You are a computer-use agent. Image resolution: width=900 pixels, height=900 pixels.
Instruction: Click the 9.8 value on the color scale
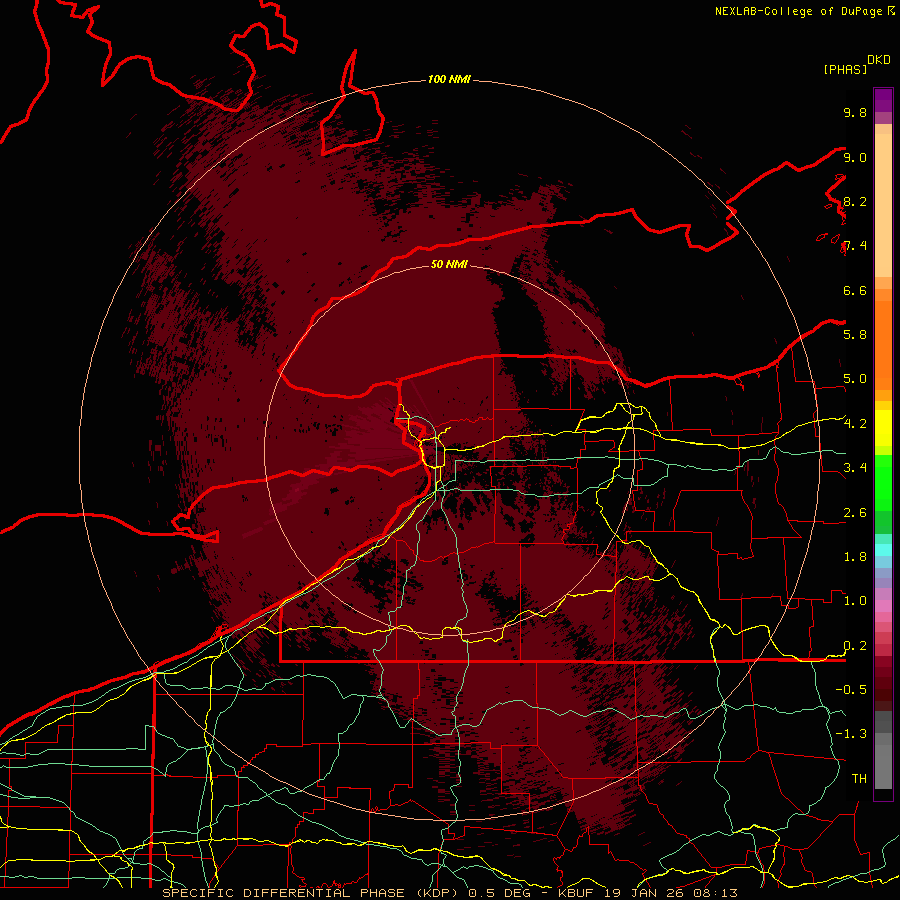pos(855,112)
